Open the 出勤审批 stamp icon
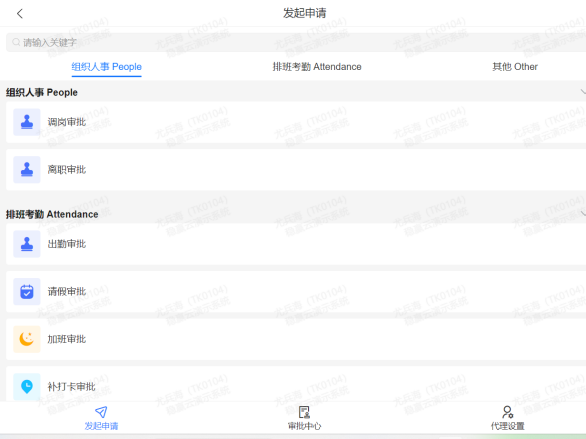The width and height of the screenshot is (586, 439). click(27, 244)
